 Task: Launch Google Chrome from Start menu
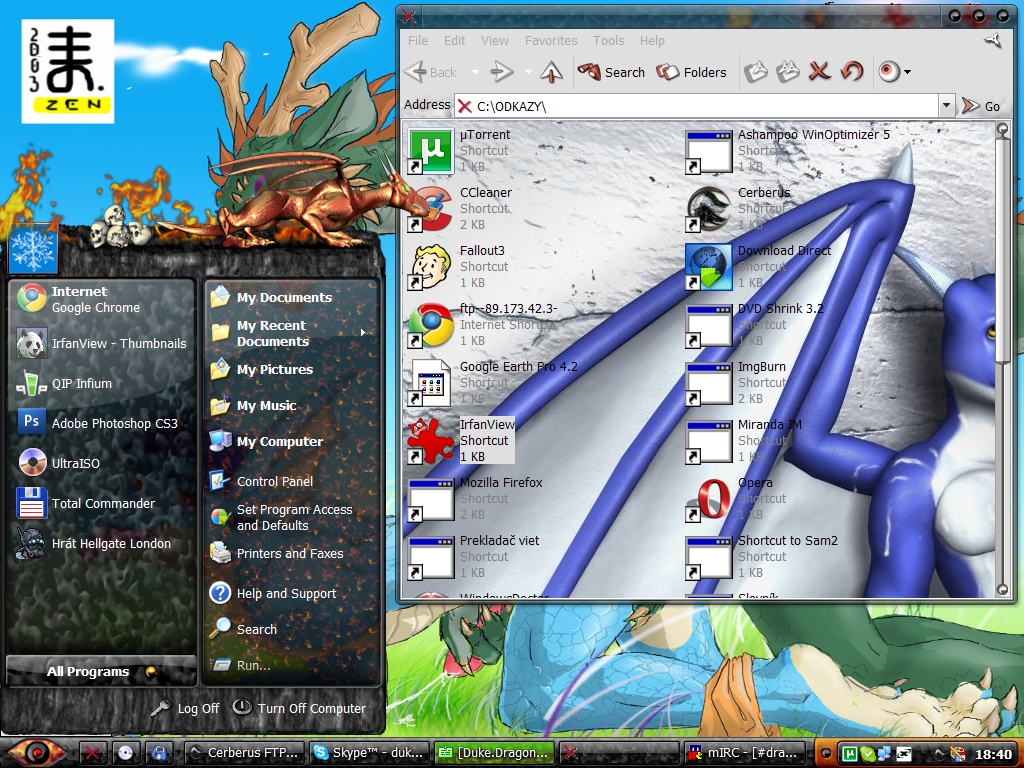click(x=101, y=299)
